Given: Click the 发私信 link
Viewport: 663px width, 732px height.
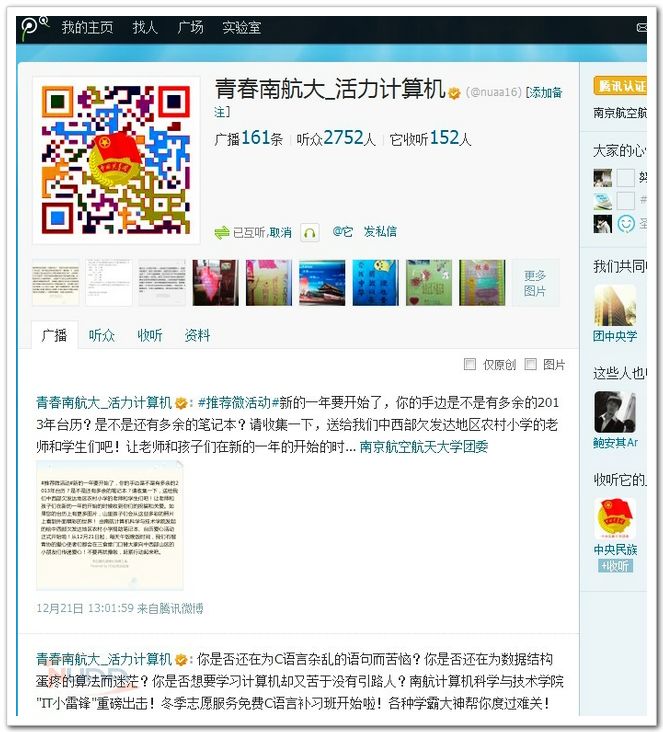Looking at the screenshot, I should click(x=380, y=232).
